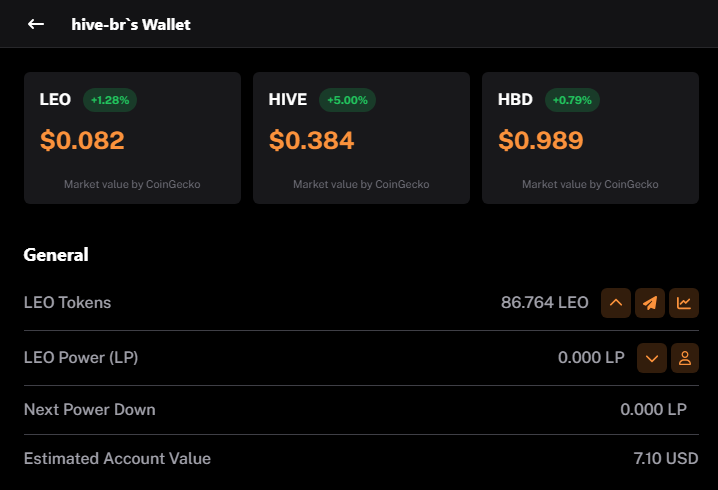Open the LEO price card

point(132,138)
